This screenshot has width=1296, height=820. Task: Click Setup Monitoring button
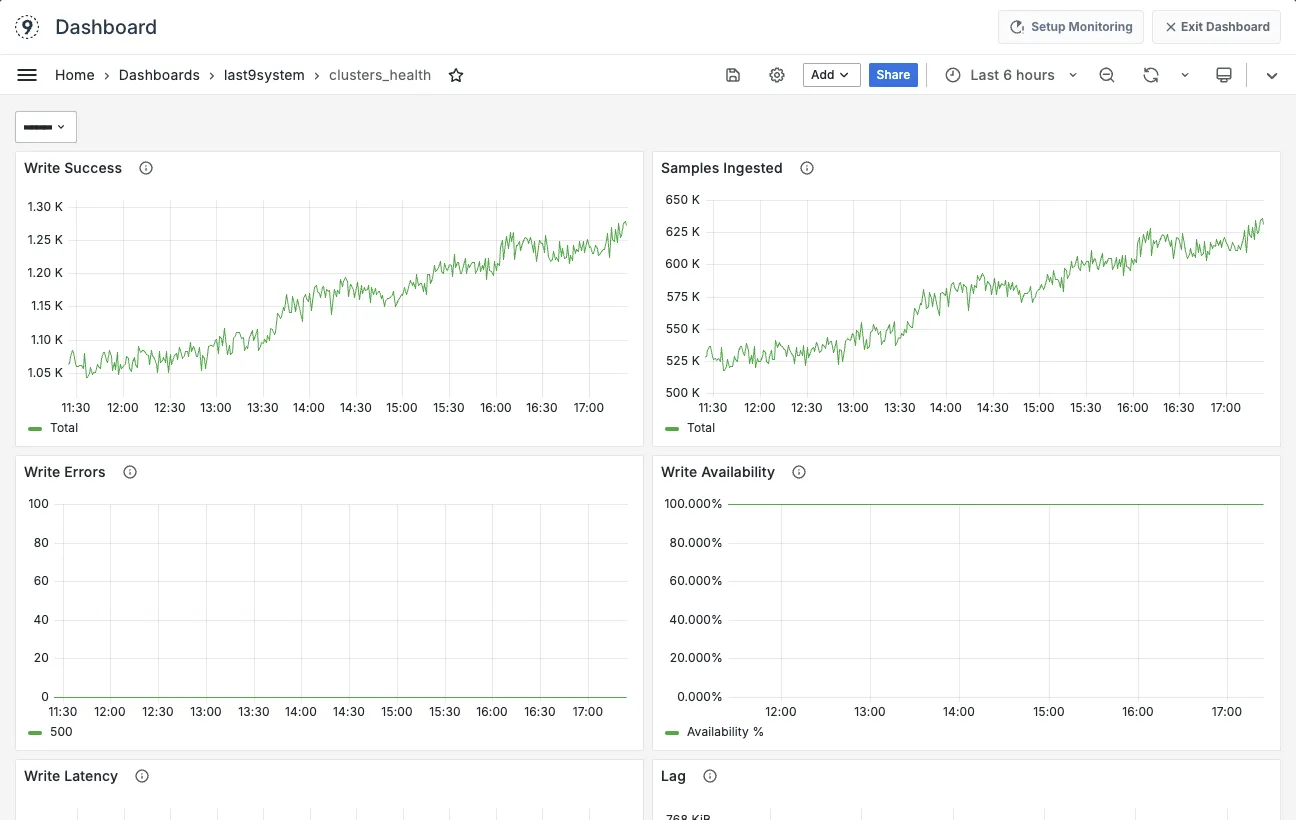click(x=1070, y=27)
